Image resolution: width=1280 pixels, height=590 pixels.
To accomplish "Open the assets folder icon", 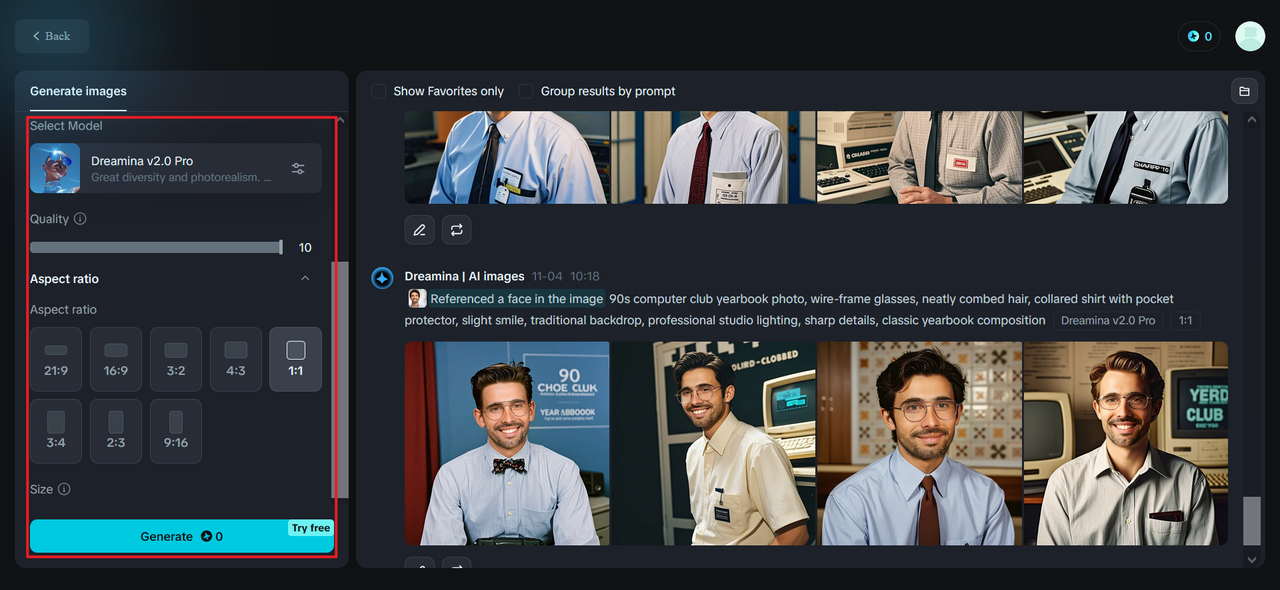I will [x=1244, y=91].
